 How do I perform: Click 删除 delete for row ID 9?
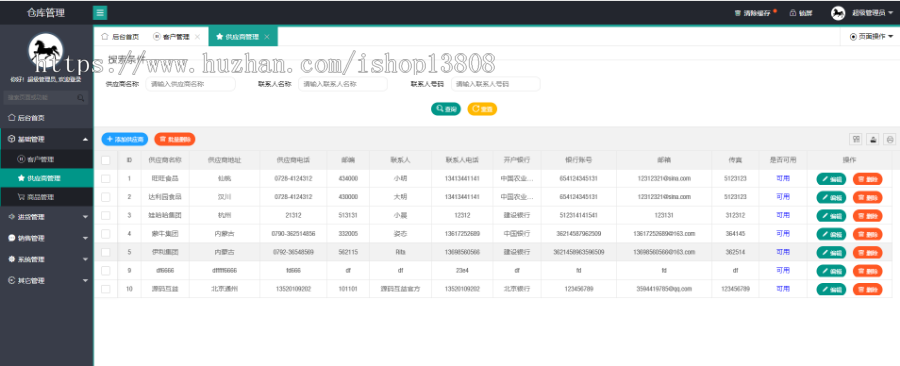coord(867,271)
